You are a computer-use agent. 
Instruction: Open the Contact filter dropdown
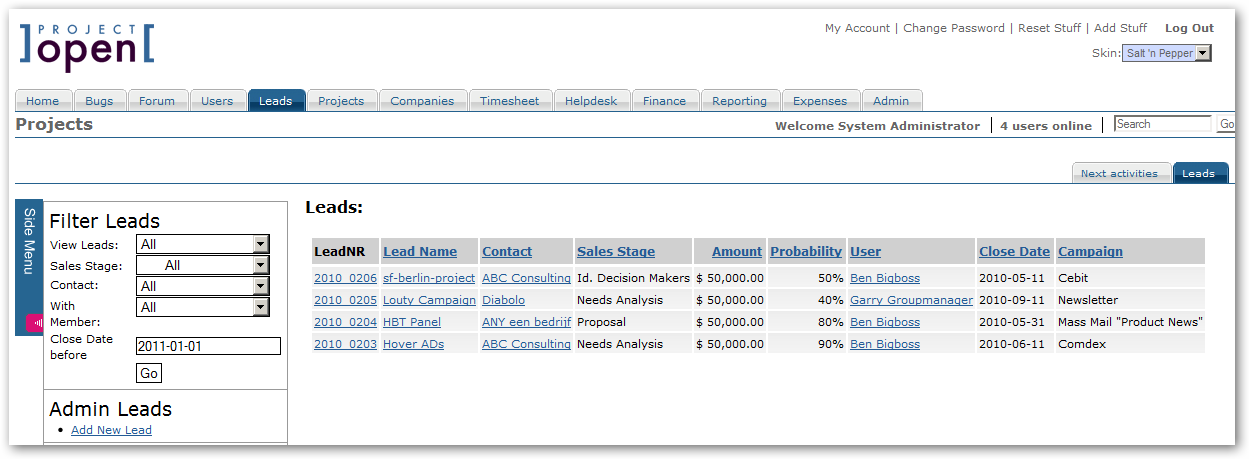point(203,286)
